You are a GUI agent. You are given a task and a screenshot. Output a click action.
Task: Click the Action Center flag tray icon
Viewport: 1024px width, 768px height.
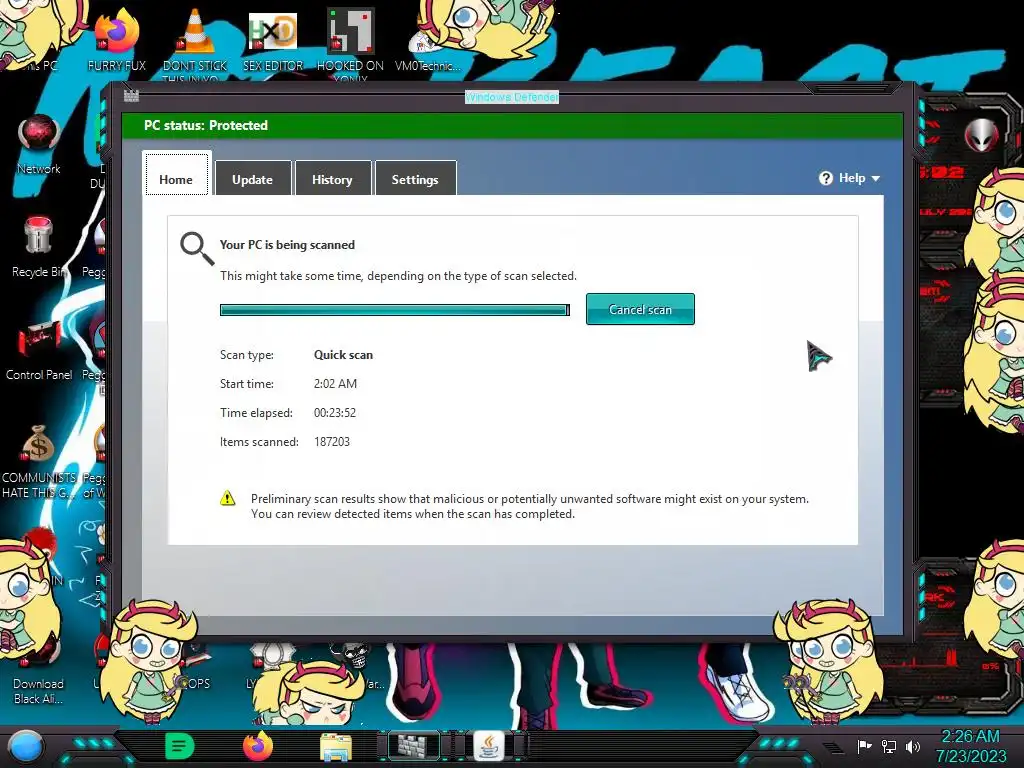(x=865, y=746)
